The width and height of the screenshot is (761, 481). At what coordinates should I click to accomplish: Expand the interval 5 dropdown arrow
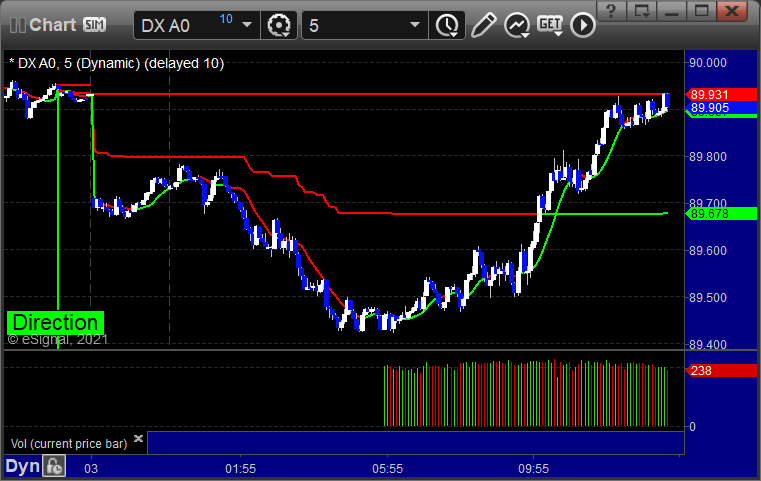(414, 24)
